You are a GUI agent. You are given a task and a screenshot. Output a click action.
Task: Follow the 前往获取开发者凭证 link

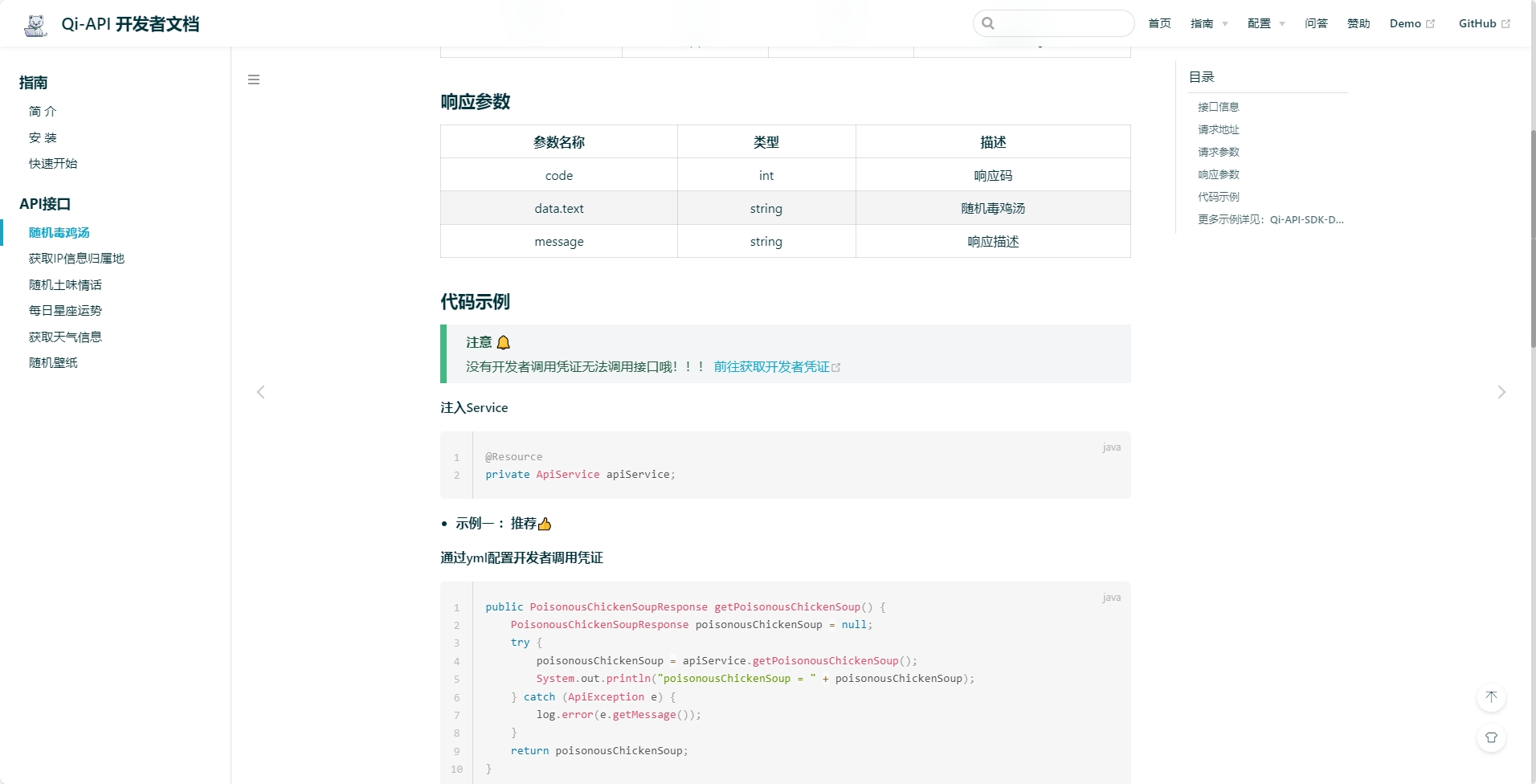pos(771,366)
